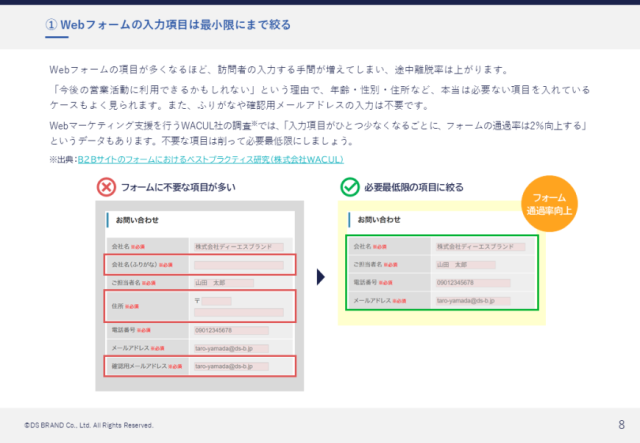Click the お問い合わせ heading in the good-example form
Viewport: 640px width, 443px height.
coord(379,220)
